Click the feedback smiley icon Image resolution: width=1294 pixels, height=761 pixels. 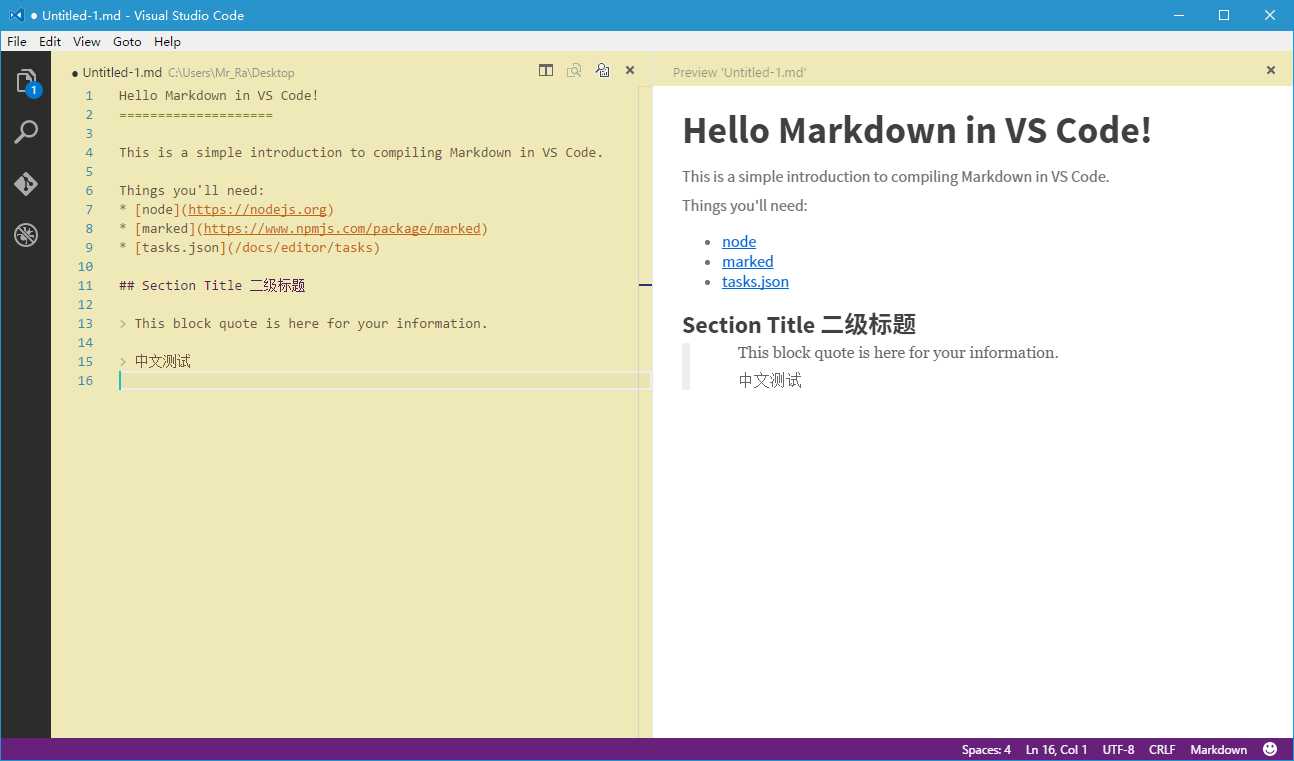pos(1270,749)
